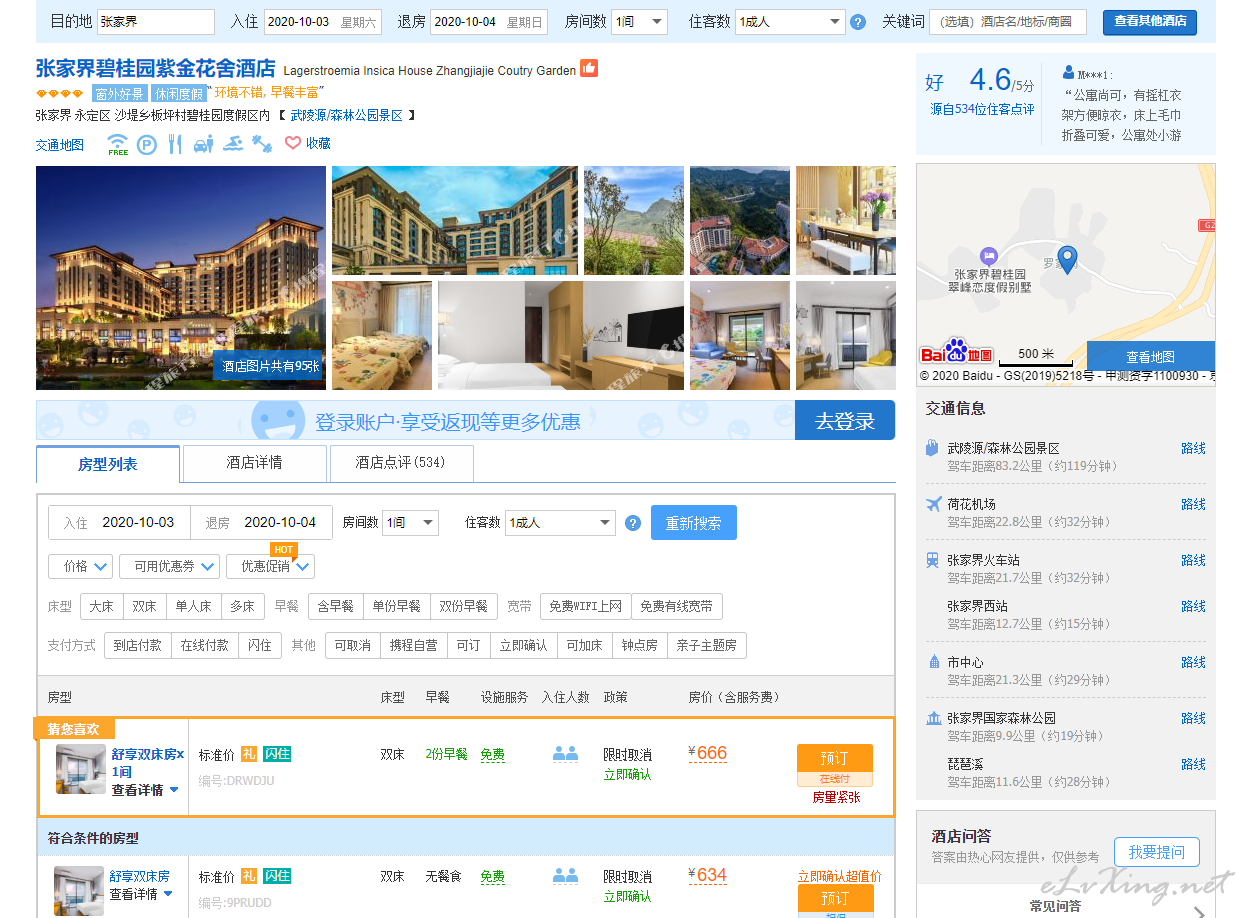Click the 去登录 button
The image size is (1245, 918).
click(845, 421)
